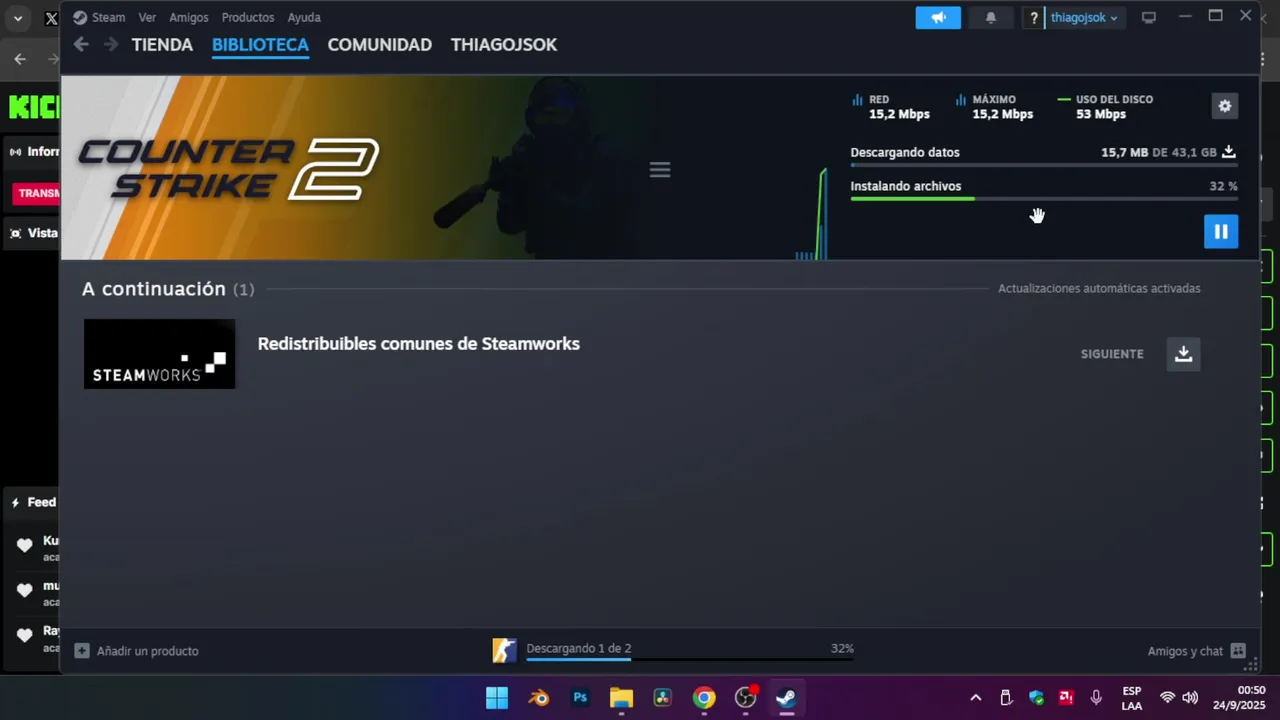Viewport: 1280px width, 720px height.
Task: Click the Steam logo in the menu bar
Action: [x=80, y=18]
